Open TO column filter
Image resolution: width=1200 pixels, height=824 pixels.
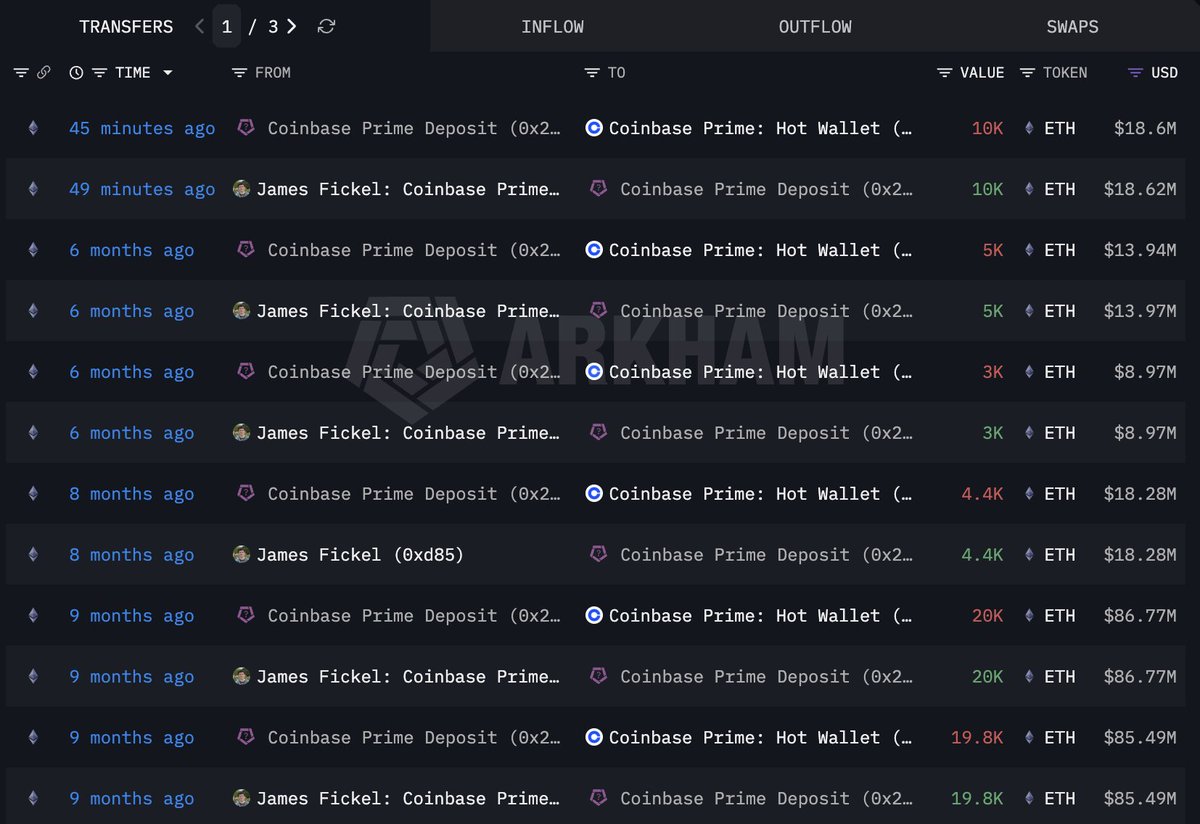[592, 72]
